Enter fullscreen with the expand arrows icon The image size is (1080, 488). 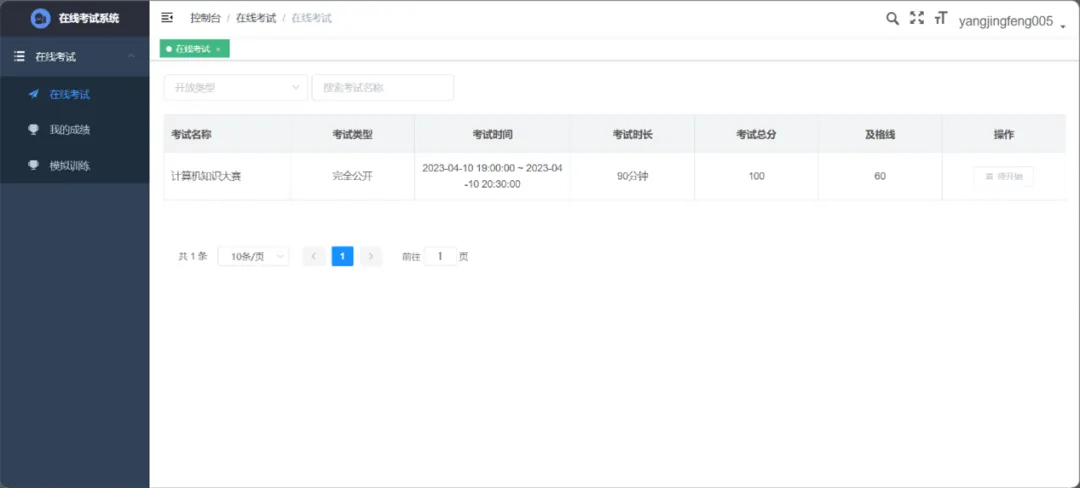click(x=917, y=19)
